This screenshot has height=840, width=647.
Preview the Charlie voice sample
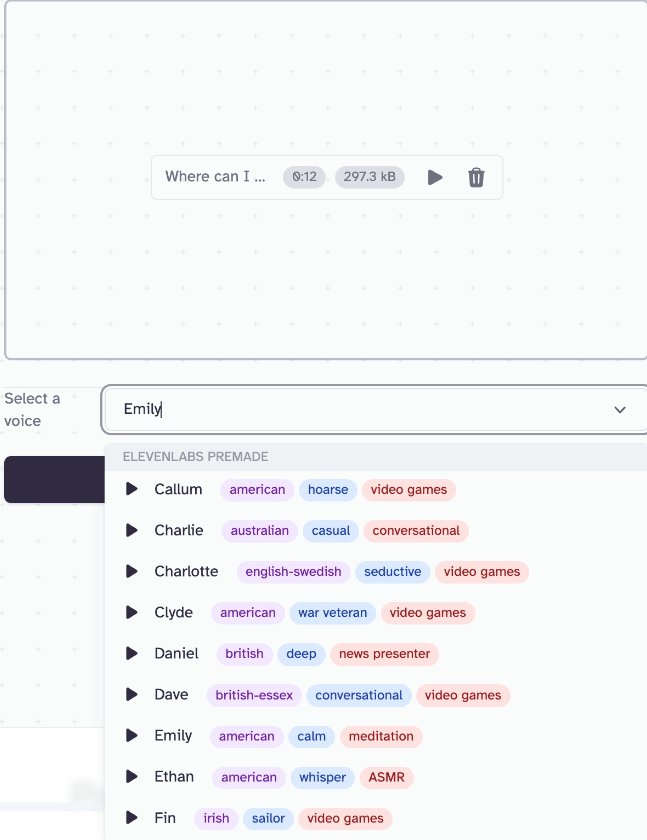[x=131, y=530]
